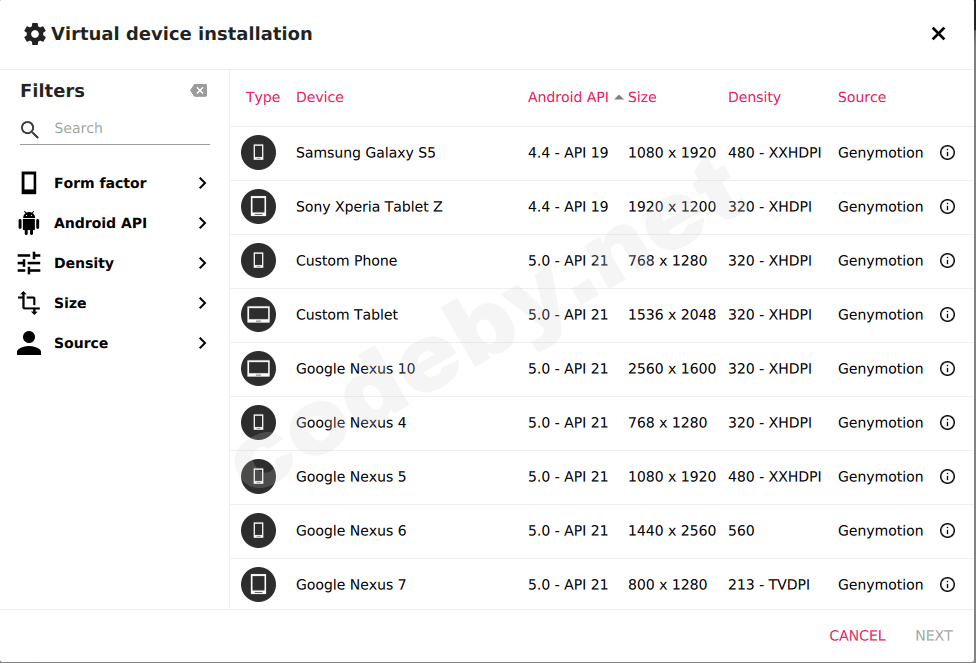Image resolution: width=976 pixels, height=663 pixels.
Task: Open info for Sony Xperia Tablet Z
Action: (947, 207)
